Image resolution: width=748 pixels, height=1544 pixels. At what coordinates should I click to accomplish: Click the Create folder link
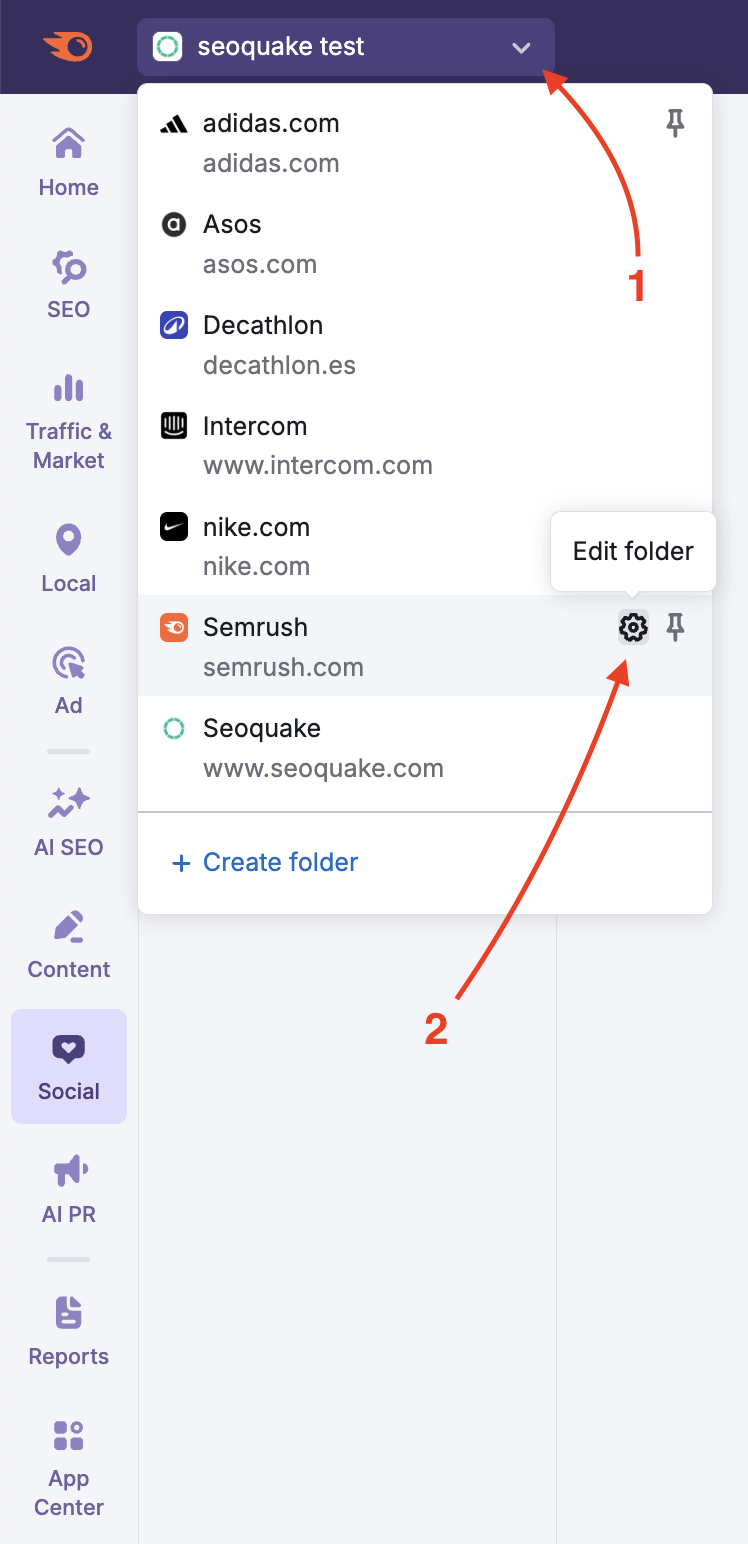pyautogui.click(x=266, y=862)
